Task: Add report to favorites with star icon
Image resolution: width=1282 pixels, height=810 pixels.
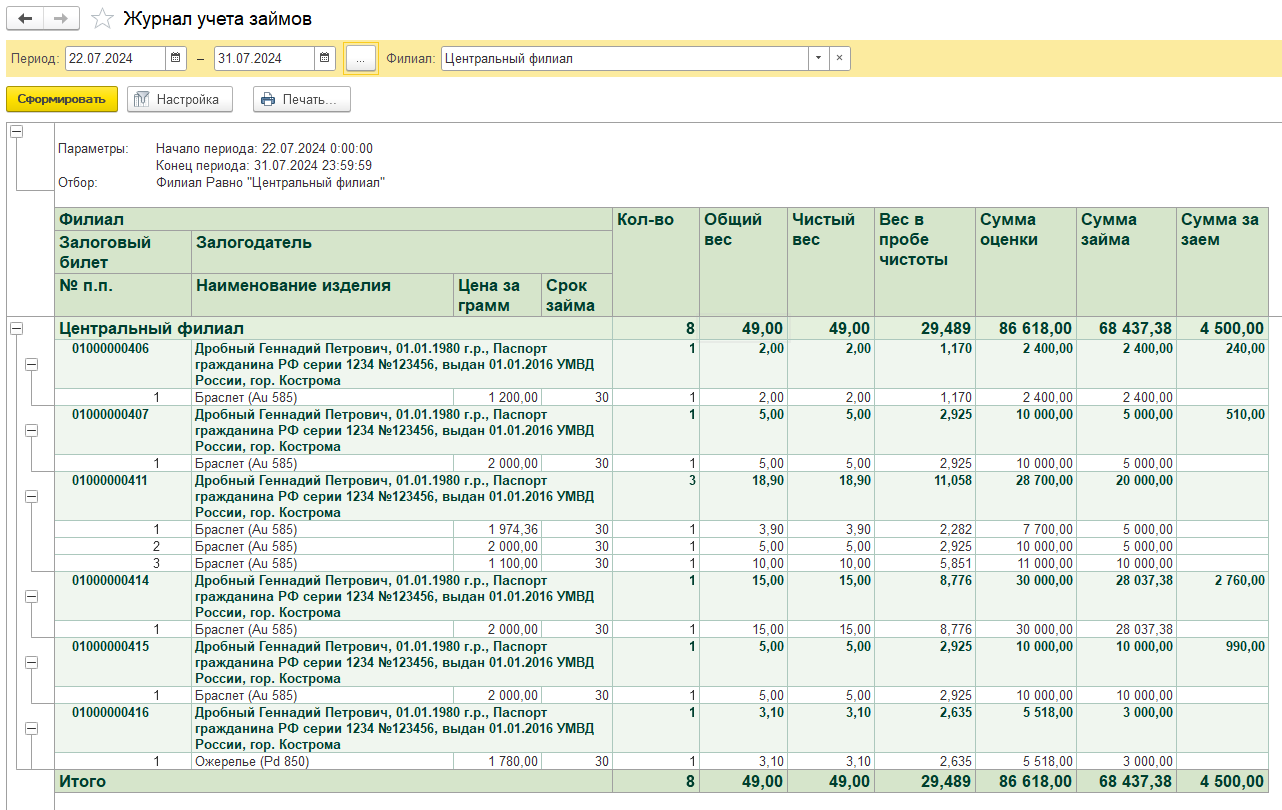Action: point(101,19)
